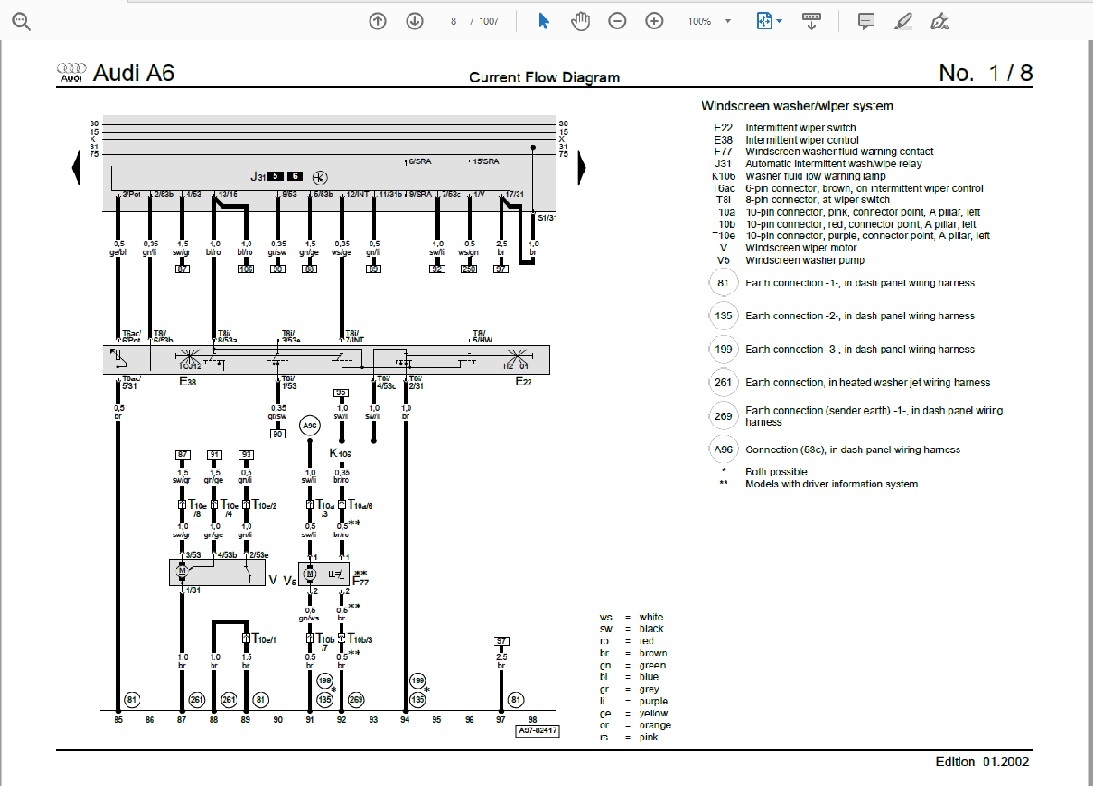Click the current page number field
1093x786 pixels.
click(x=454, y=22)
